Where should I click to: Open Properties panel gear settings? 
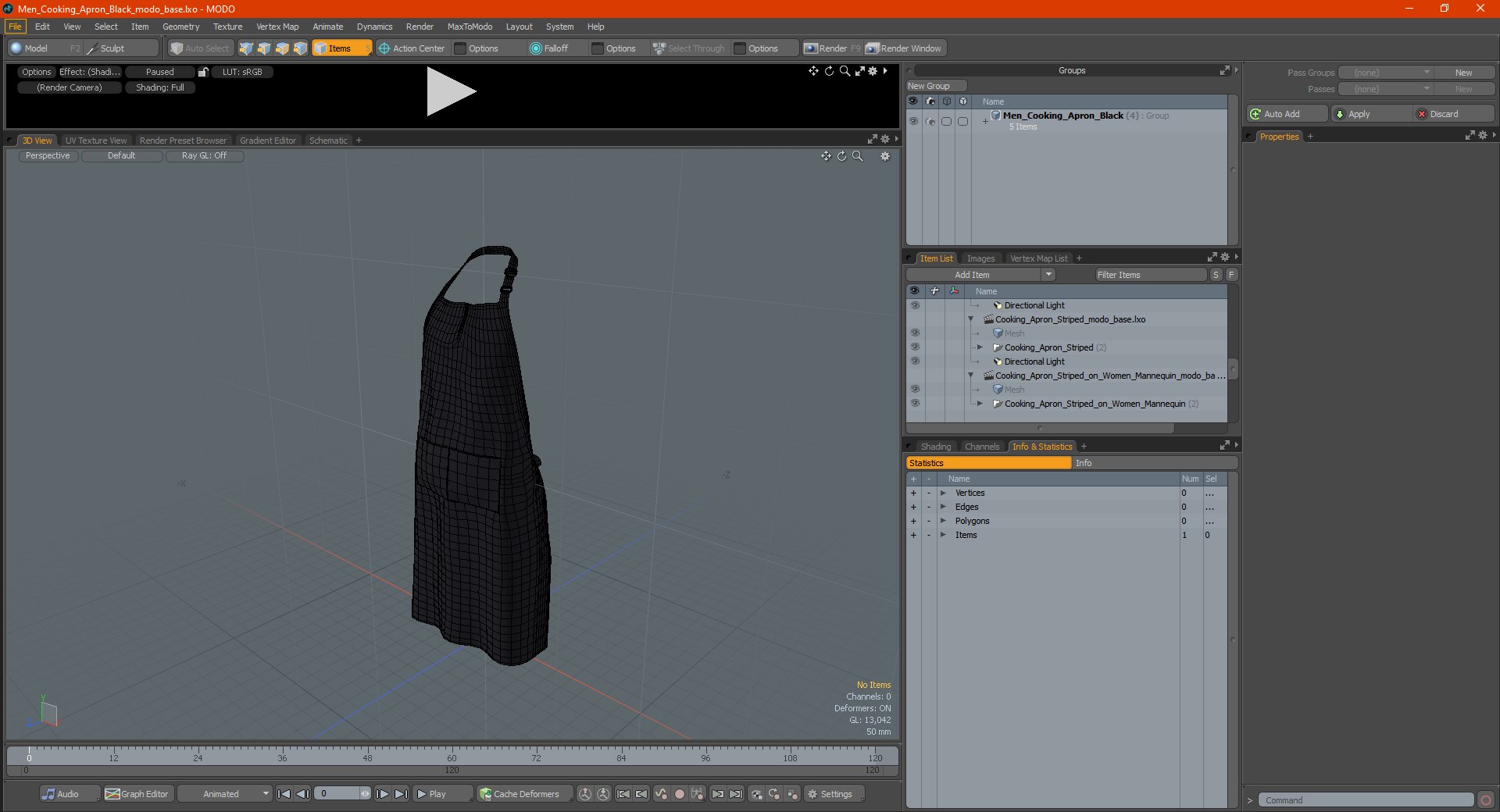(x=1482, y=136)
